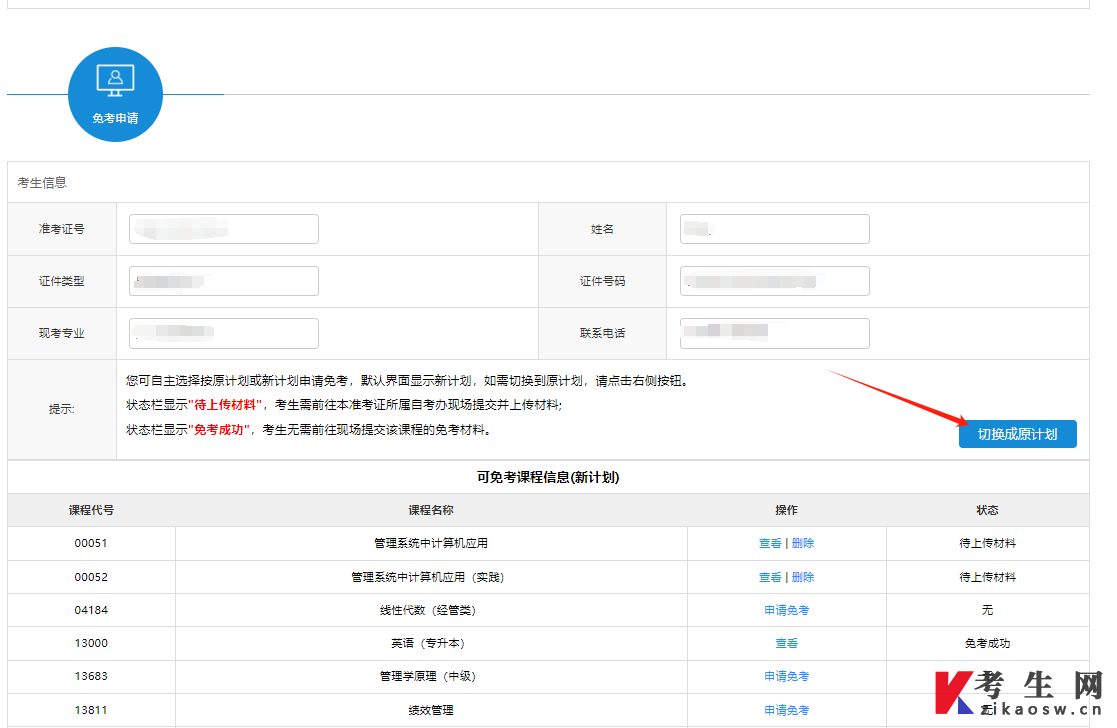Click status 待上传材料 in row 00052
Image resolution: width=1117 pixels, height=728 pixels.
point(987,577)
